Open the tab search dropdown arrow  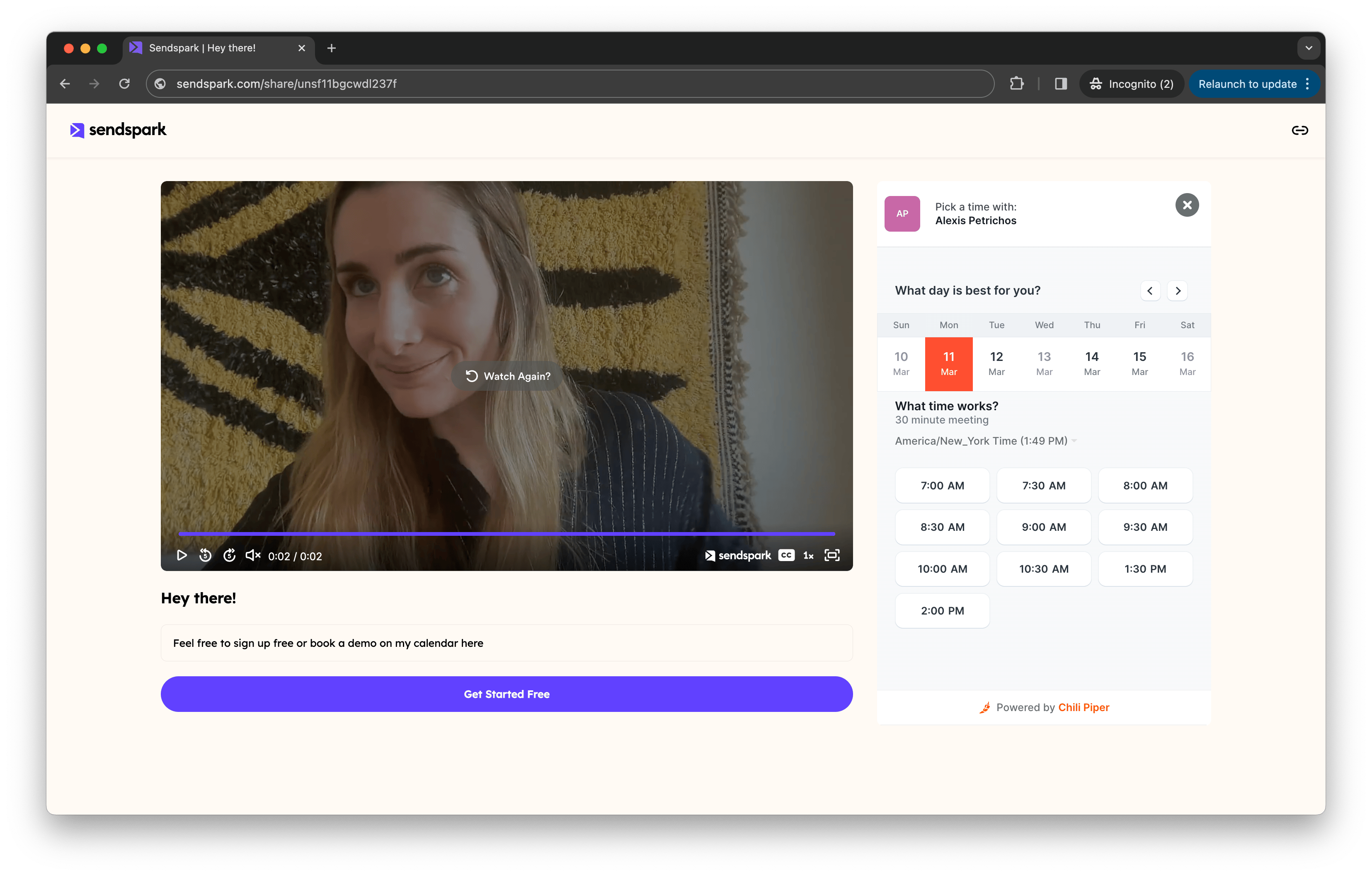[1309, 48]
